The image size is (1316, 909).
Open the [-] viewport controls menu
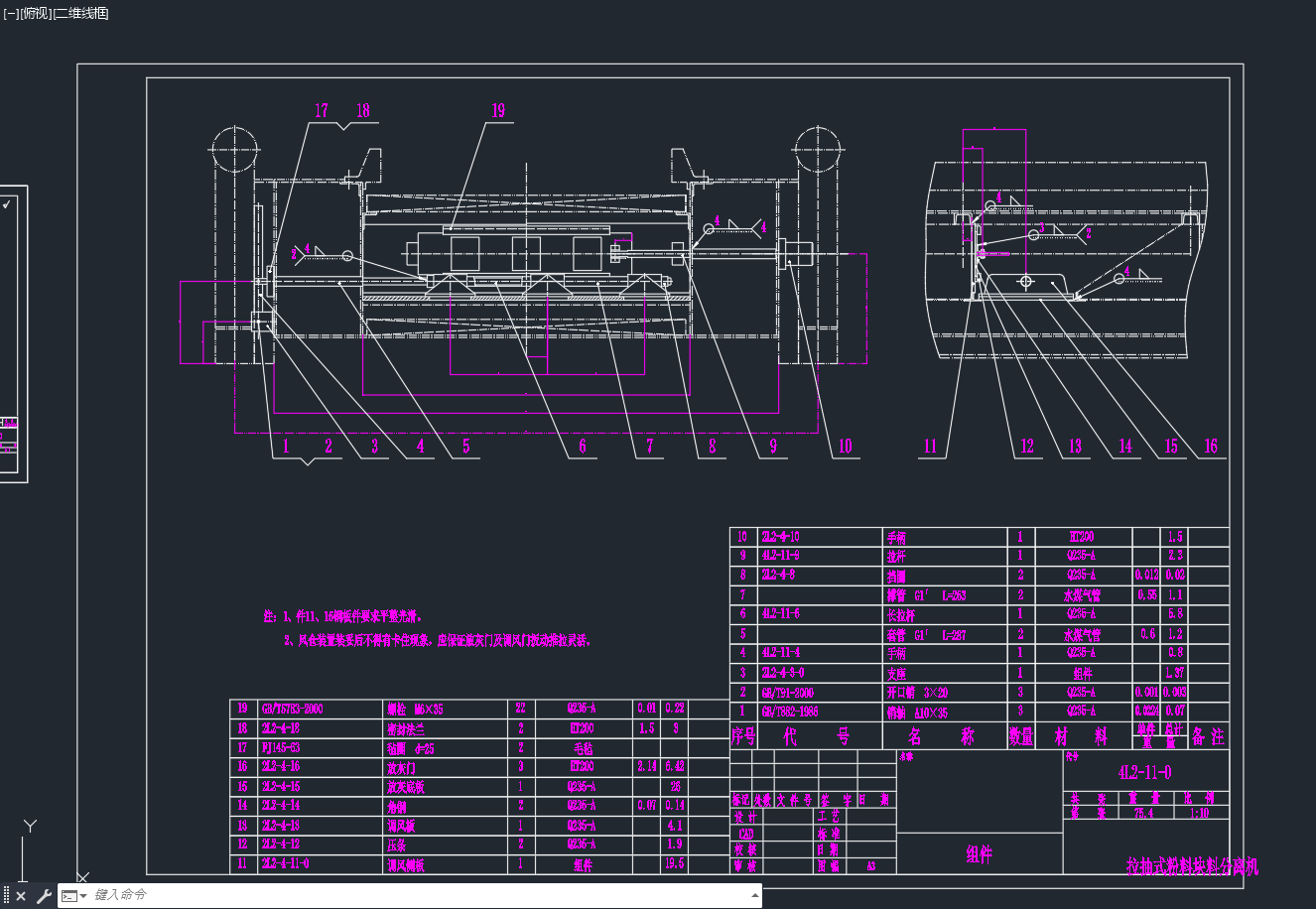point(10,13)
